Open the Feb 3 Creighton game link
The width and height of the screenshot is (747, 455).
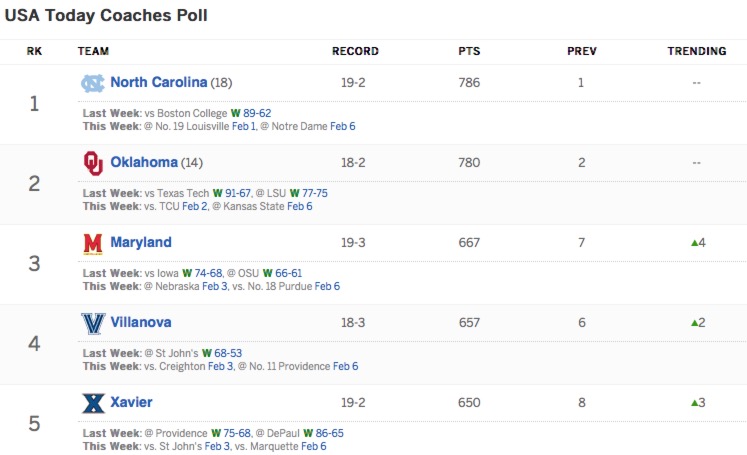[219, 366]
